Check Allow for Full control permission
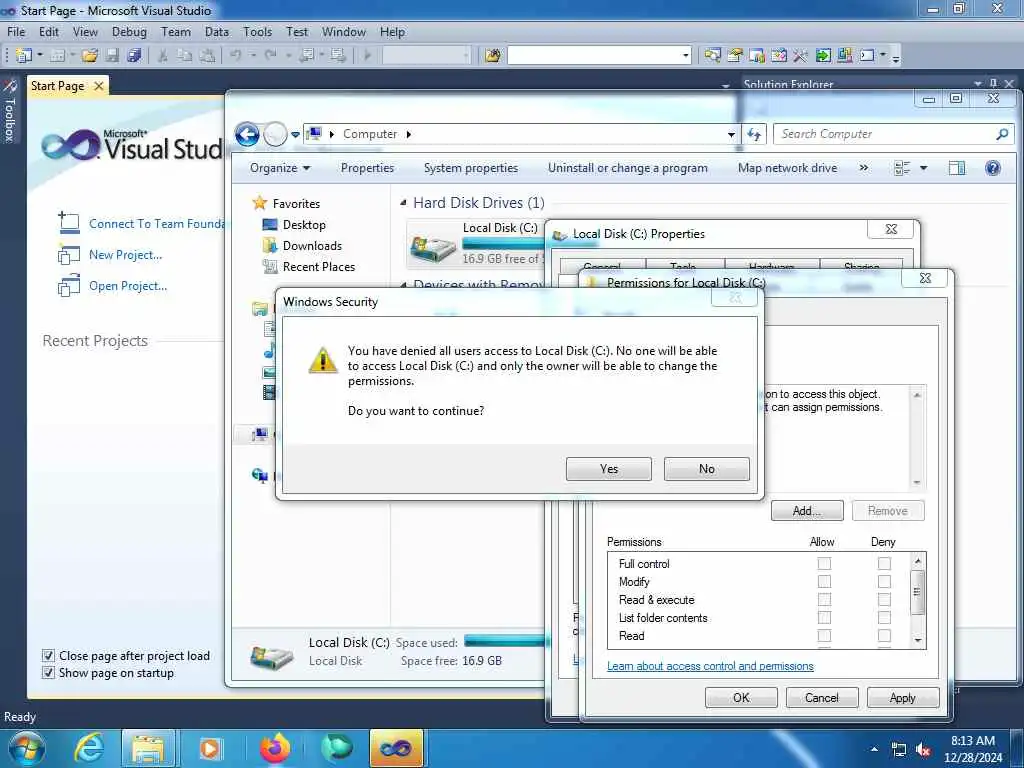The image size is (1024, 768). point(824,563)
